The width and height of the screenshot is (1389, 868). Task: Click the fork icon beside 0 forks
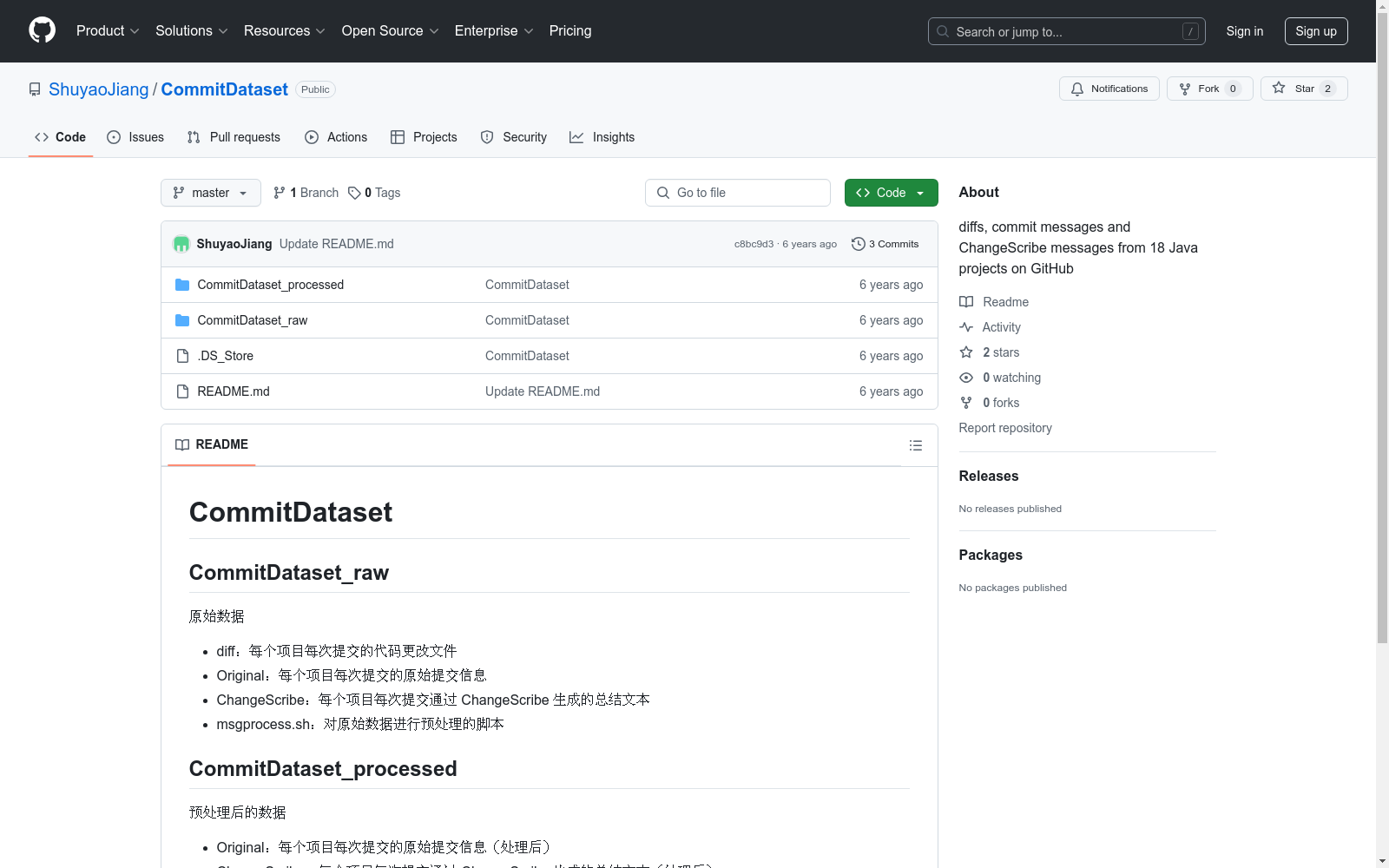(966, 403)
